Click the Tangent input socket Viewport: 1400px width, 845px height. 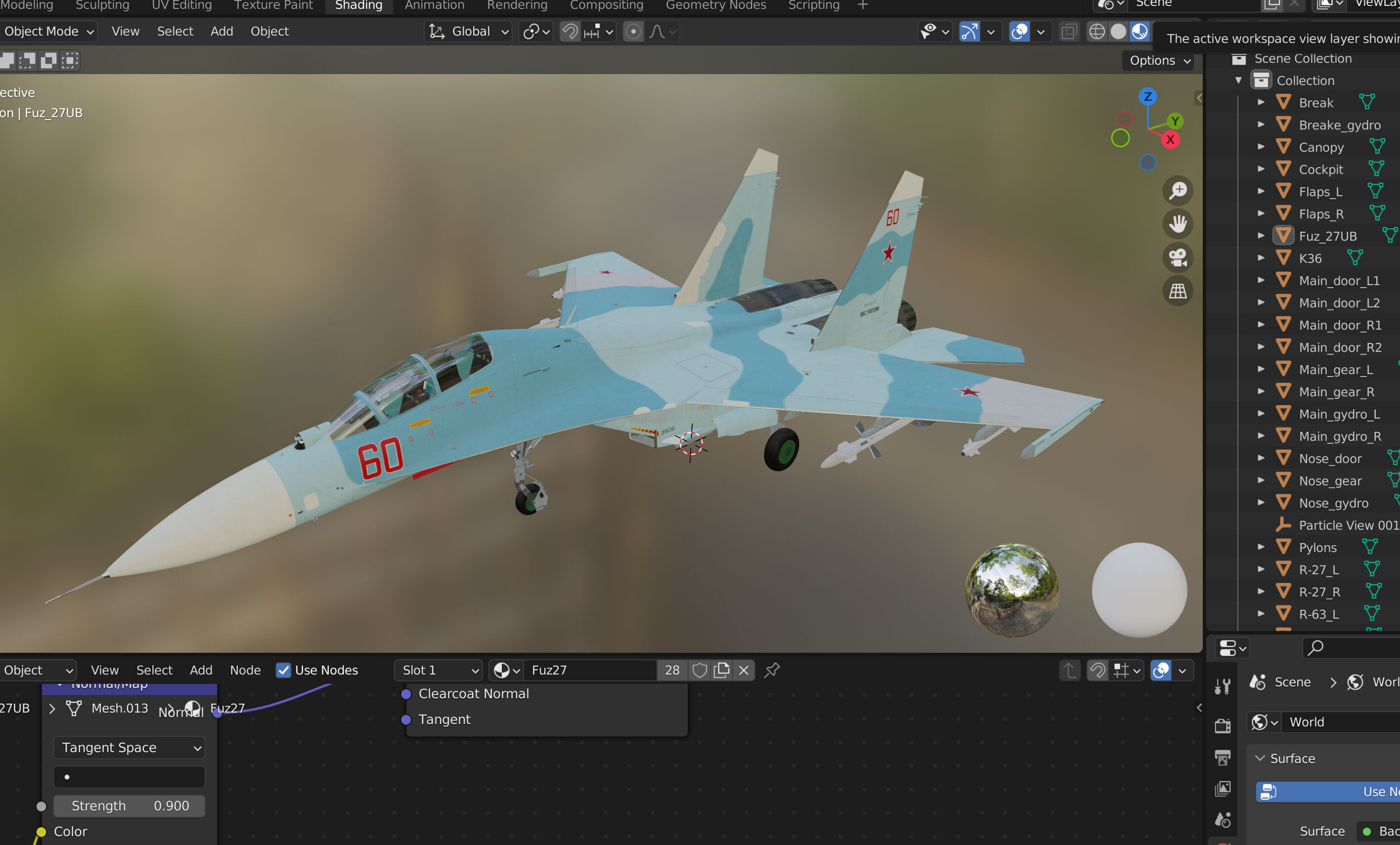click(x=406, y=719)
